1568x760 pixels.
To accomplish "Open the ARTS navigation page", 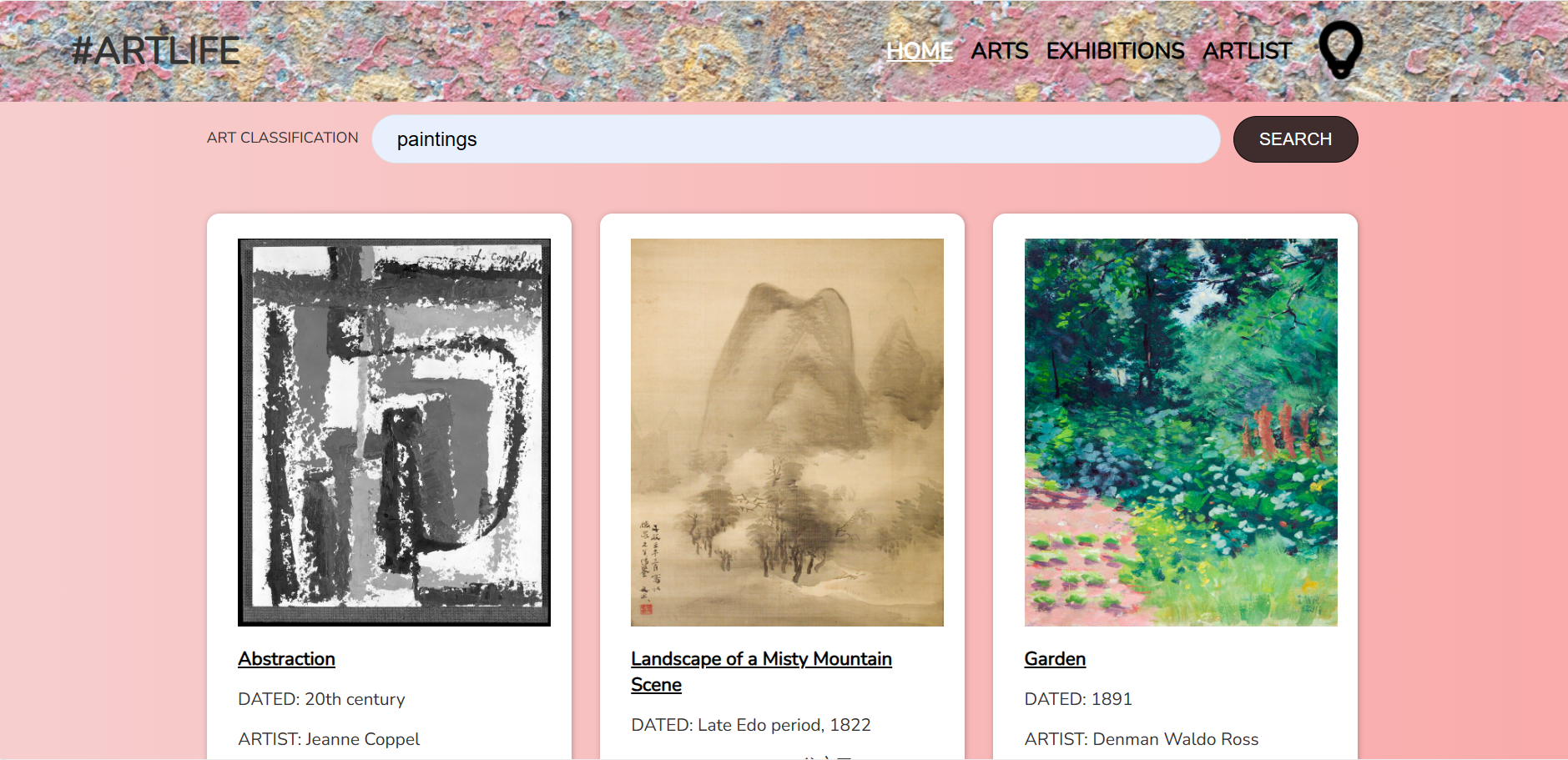I will (998, 50).
